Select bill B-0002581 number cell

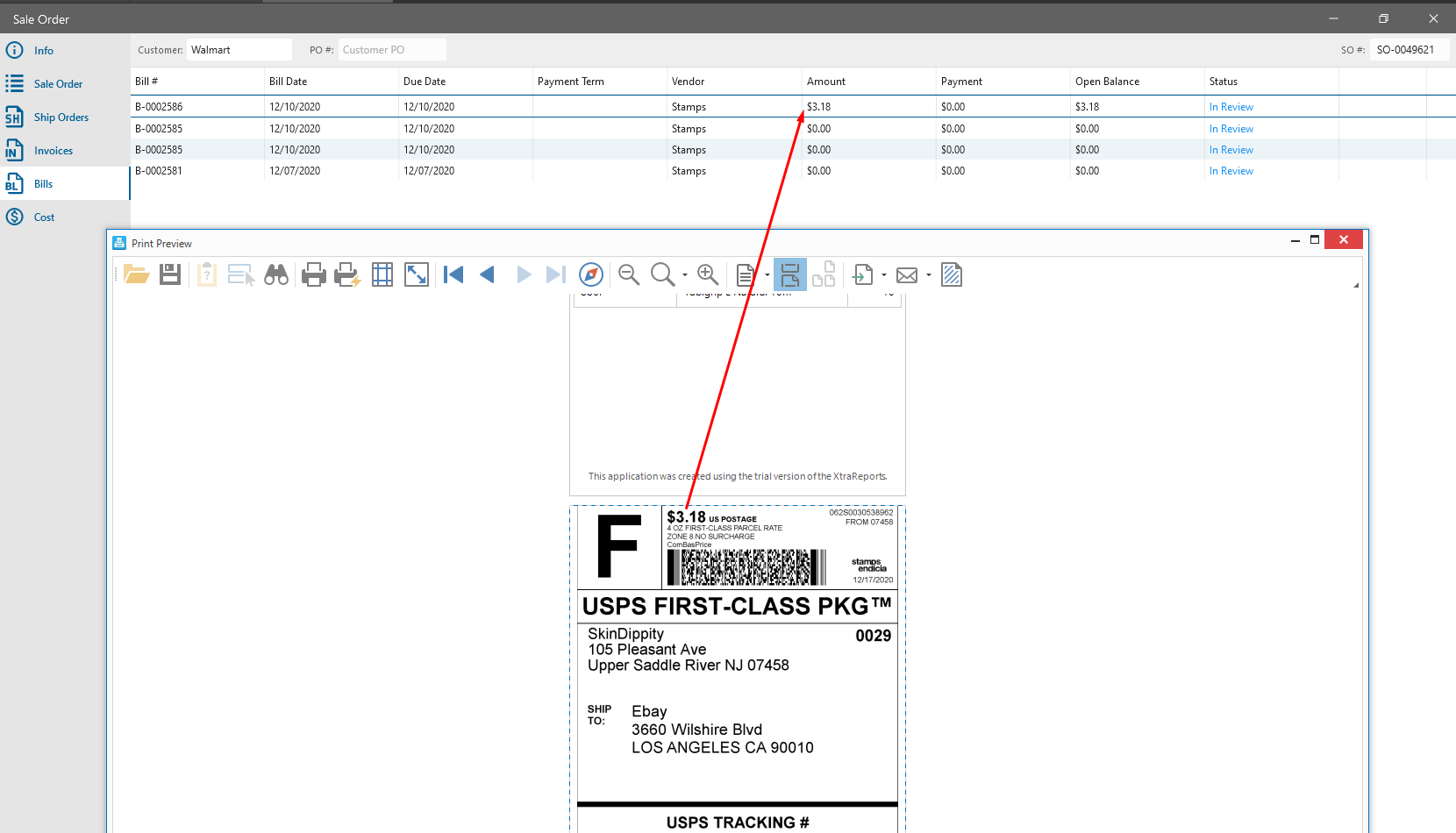coord(159,171)
